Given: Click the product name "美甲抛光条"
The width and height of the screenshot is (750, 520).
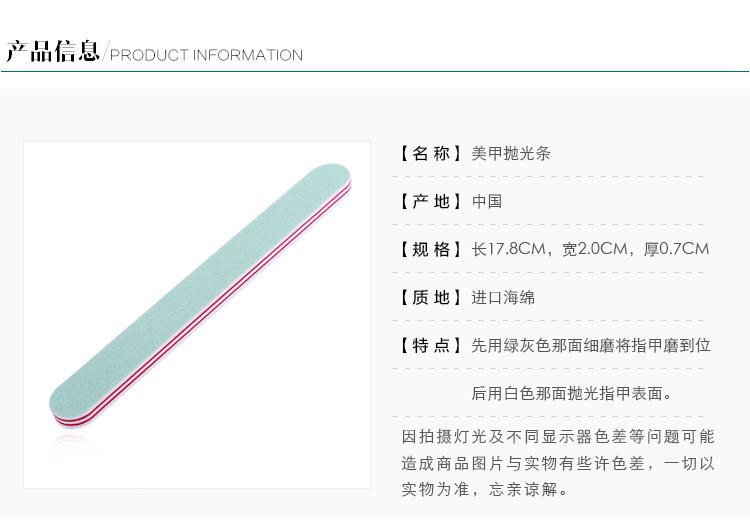Looking at the screenshot, I should click(x=511, y=153).
